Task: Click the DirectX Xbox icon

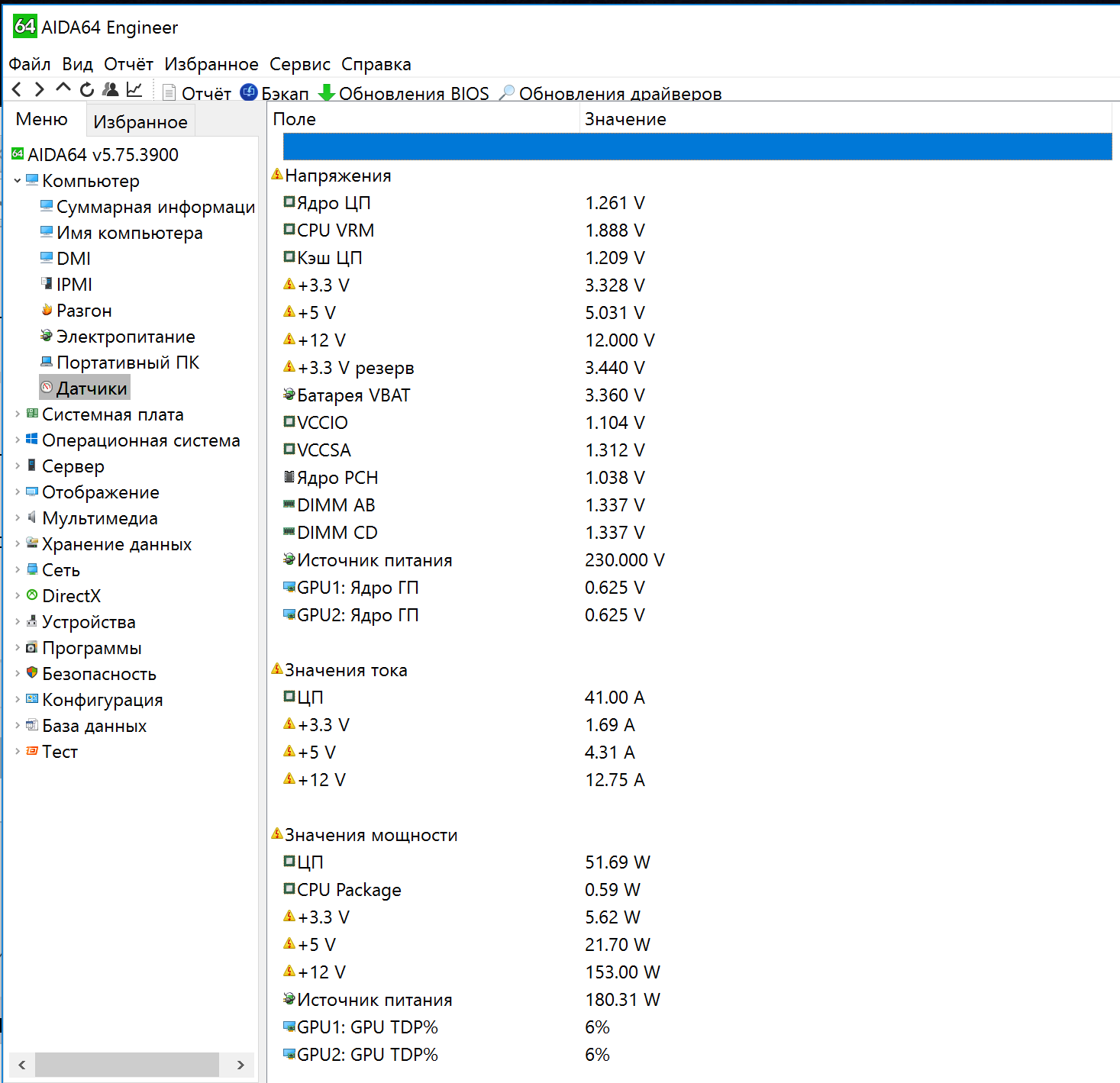Action: pos(32,595)
